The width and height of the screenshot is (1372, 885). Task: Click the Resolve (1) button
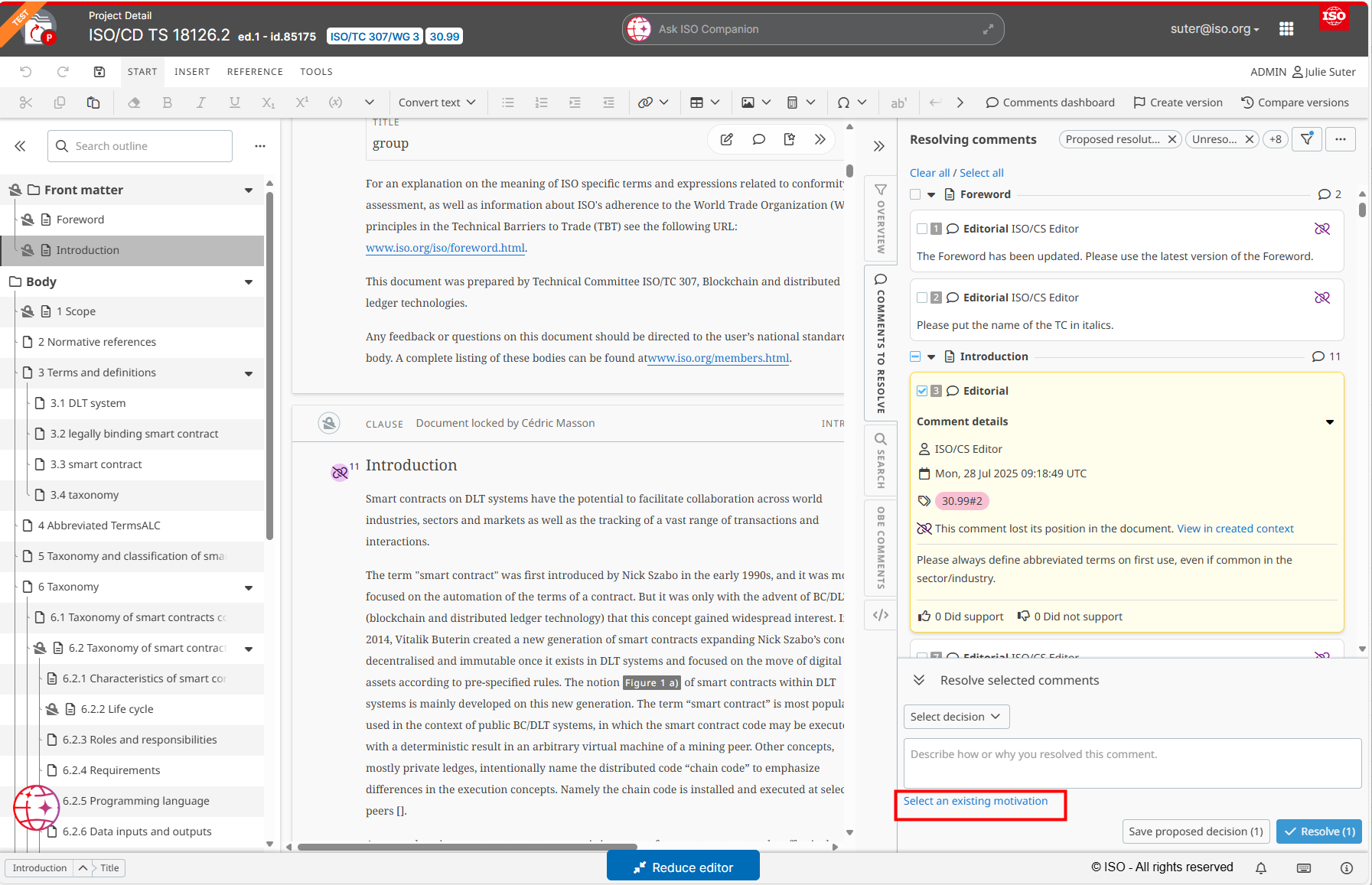[x=1318, y=831]
